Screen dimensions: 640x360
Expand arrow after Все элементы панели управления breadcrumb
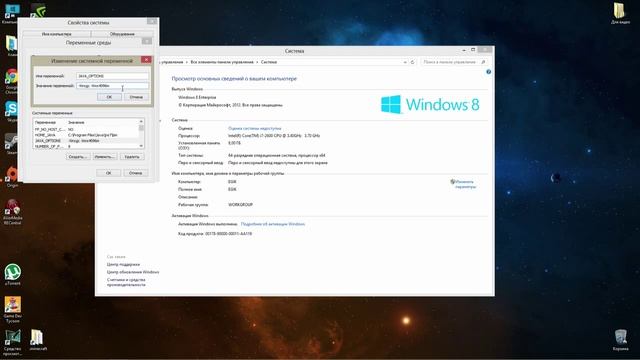pos(257,62)
